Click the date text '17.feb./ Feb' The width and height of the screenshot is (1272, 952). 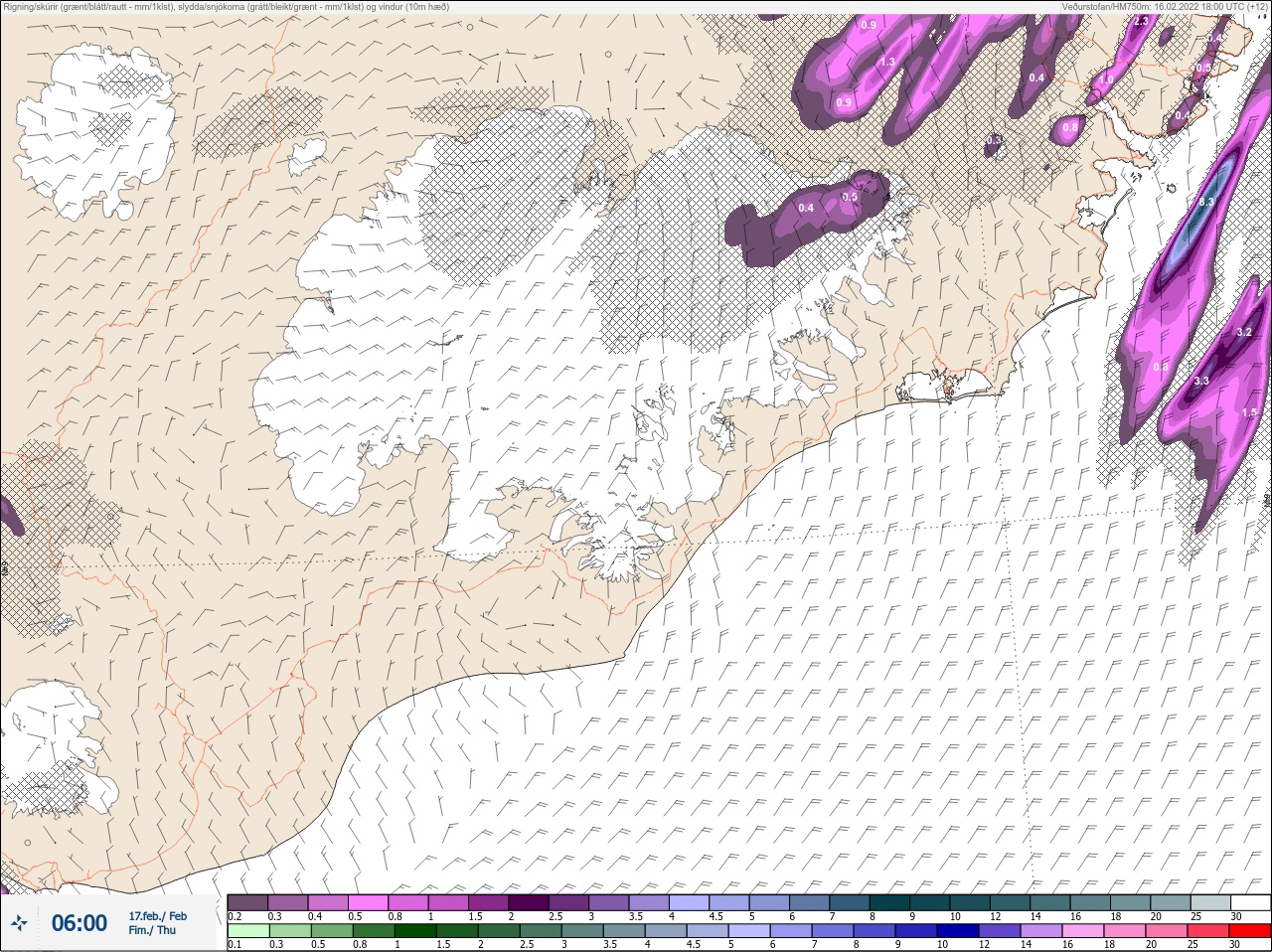pyautogui.click(x=157, y=916)
